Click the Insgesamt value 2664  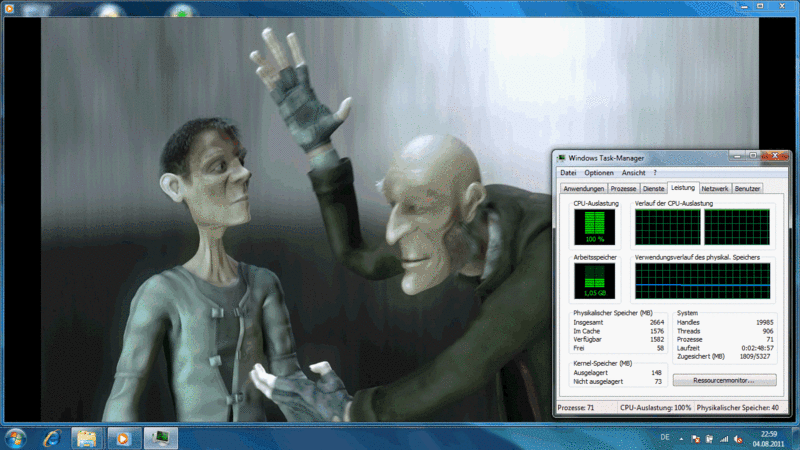pos(657,322)
